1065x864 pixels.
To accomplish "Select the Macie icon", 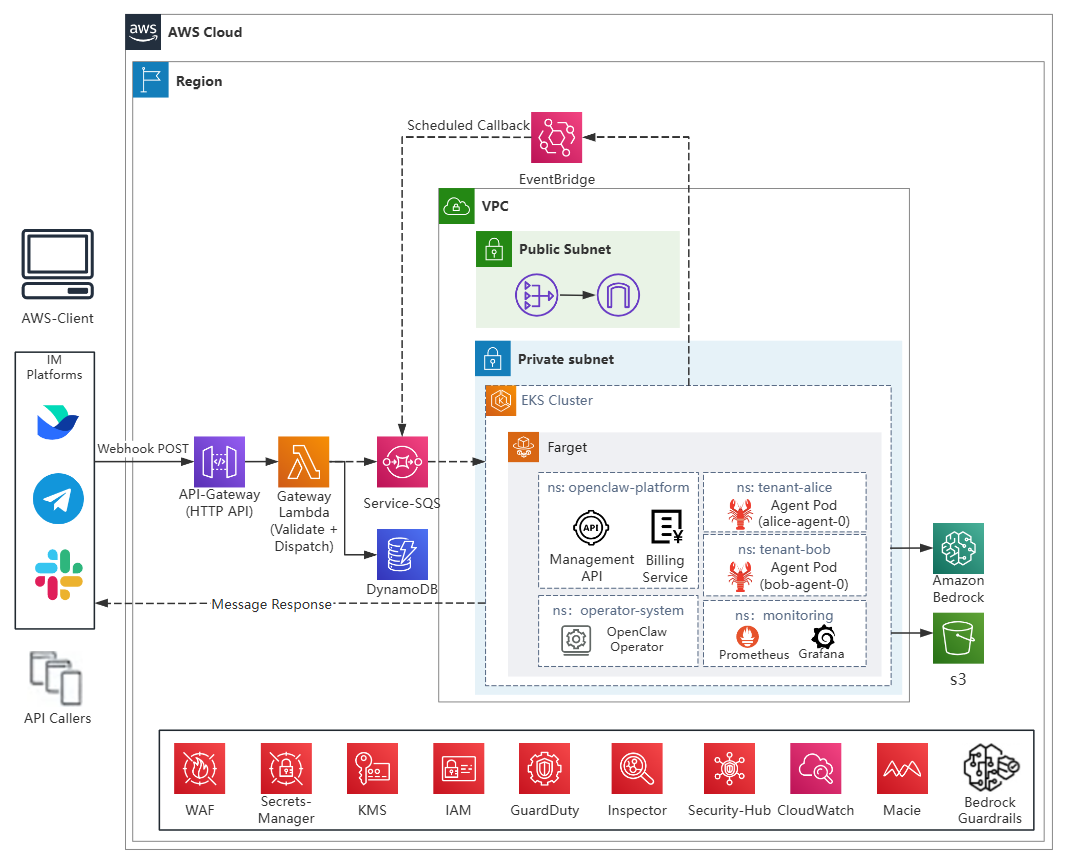I will [902, 768].
